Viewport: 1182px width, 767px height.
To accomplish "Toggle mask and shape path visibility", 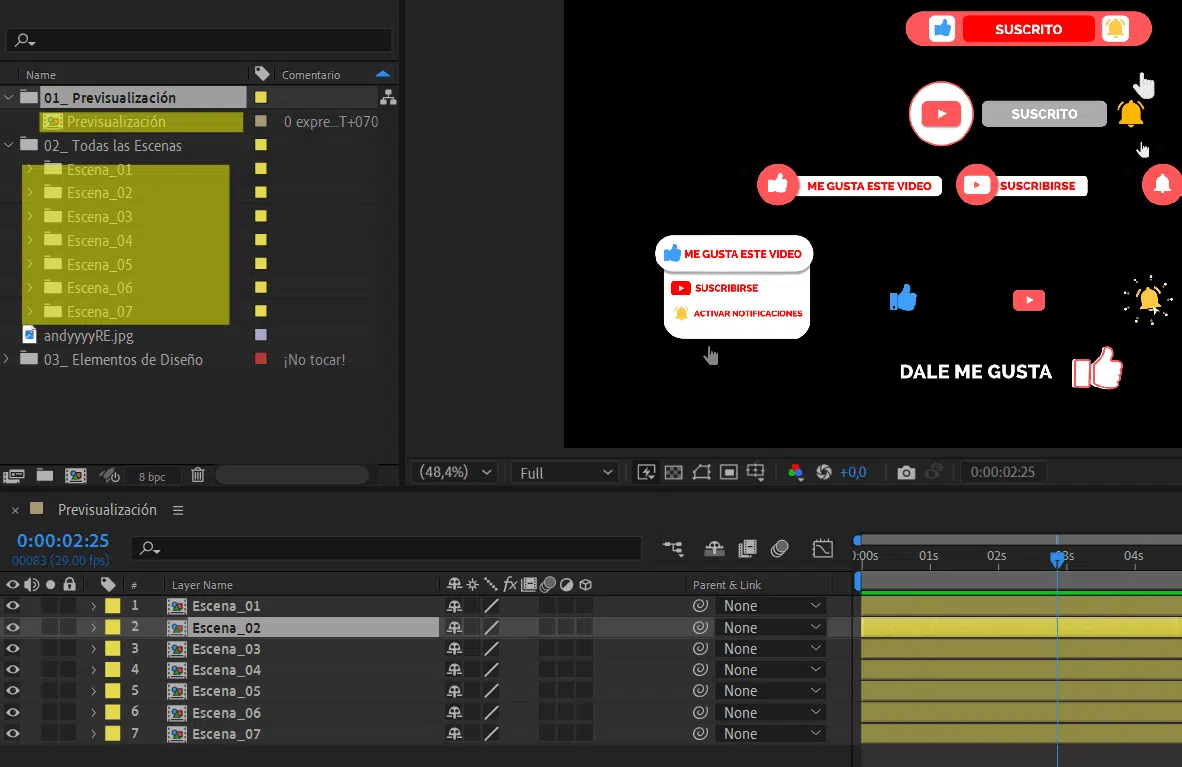I will [x=702, y=472].
